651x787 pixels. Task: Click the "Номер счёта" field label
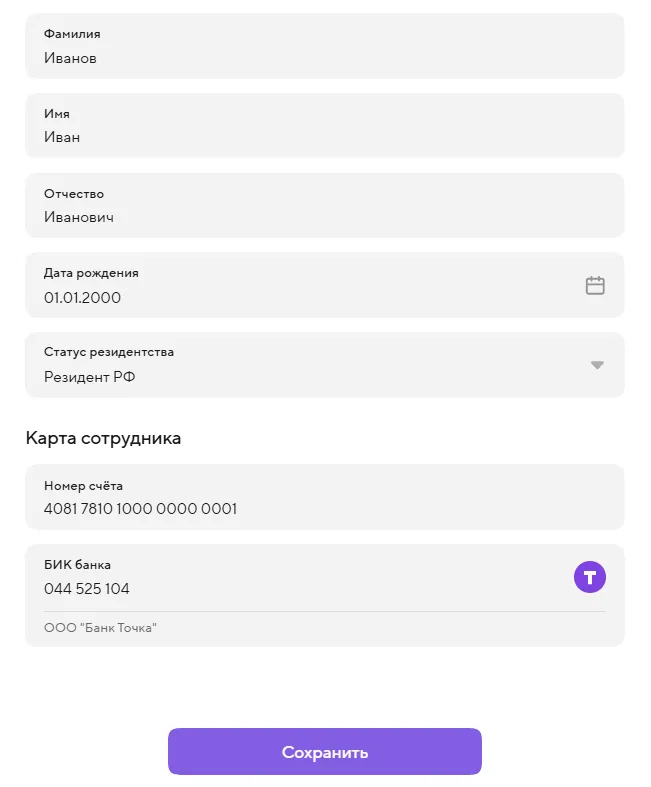tap(83, 486)
